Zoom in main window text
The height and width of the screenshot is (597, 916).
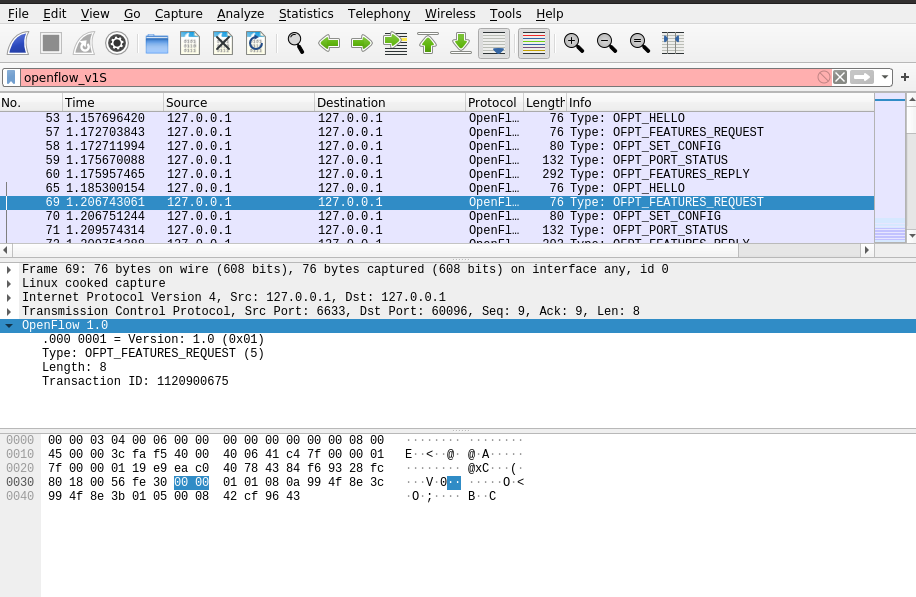pos(573,43)
